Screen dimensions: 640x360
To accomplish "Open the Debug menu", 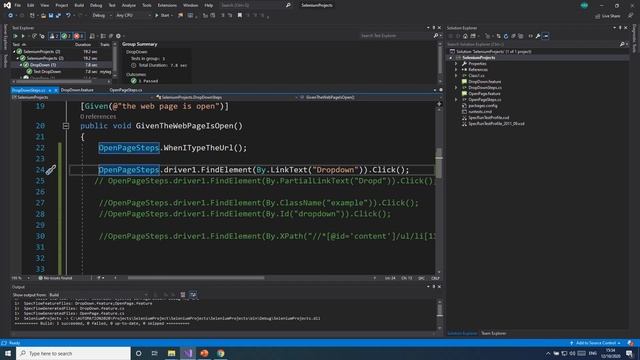I will tap(96, 5).
